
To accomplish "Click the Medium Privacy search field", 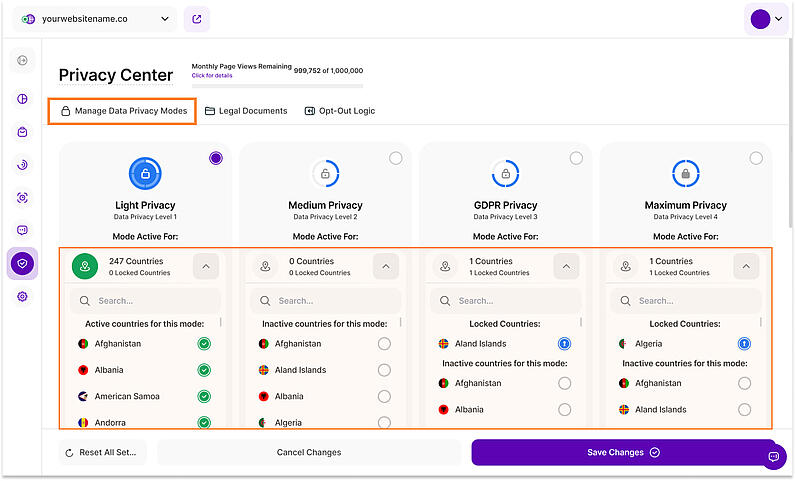I will click(325, 301).
